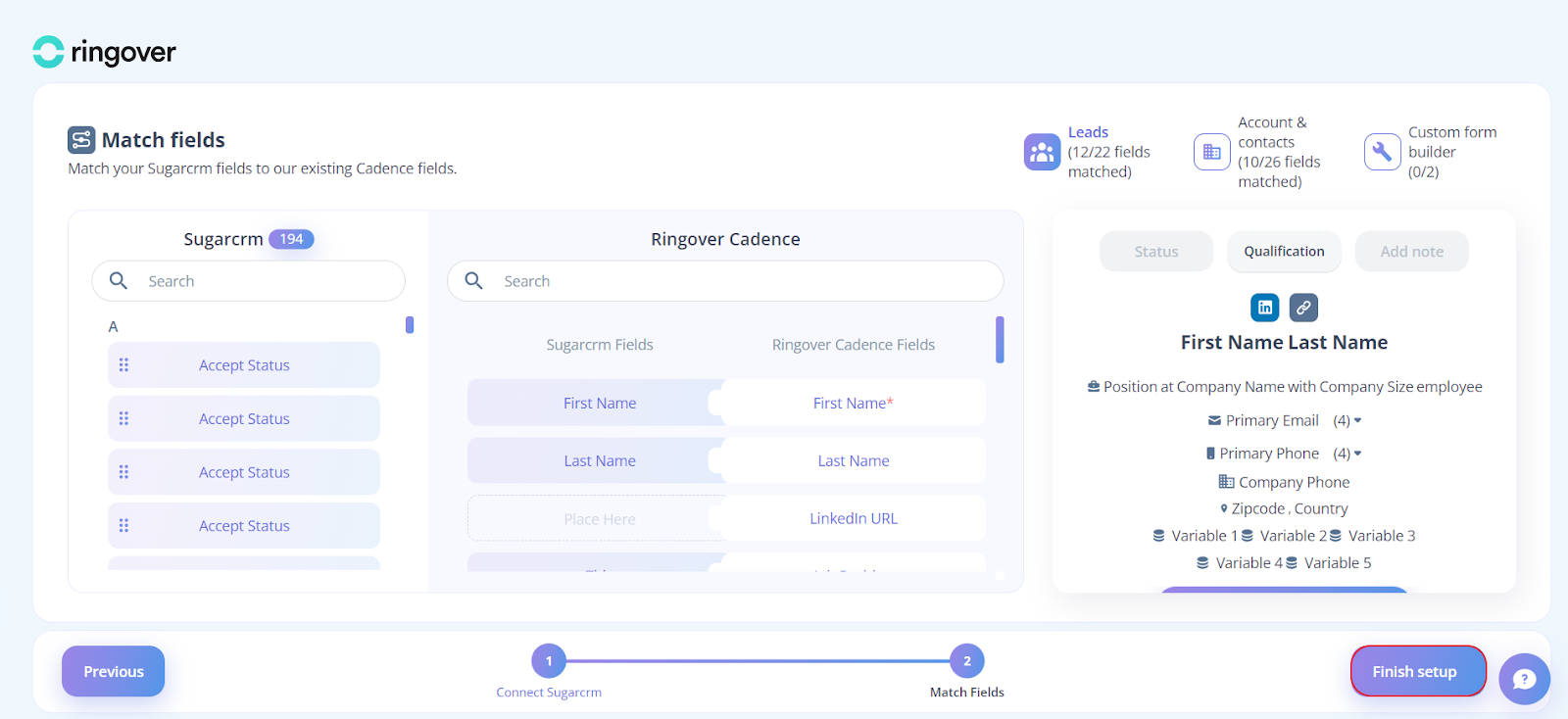Click the Variable 2 database icon

click(1248, 536)
